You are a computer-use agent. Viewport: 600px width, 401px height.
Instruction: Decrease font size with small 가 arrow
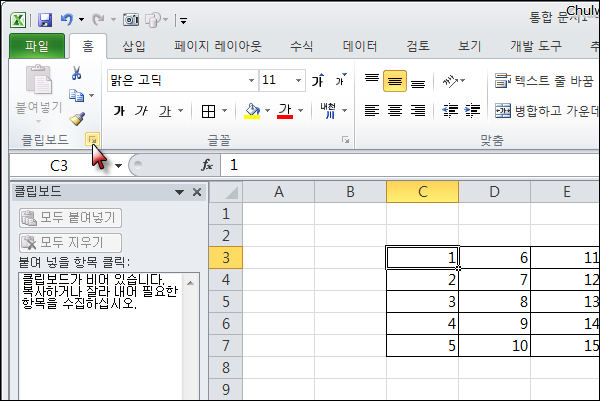[x=341, y=80]
